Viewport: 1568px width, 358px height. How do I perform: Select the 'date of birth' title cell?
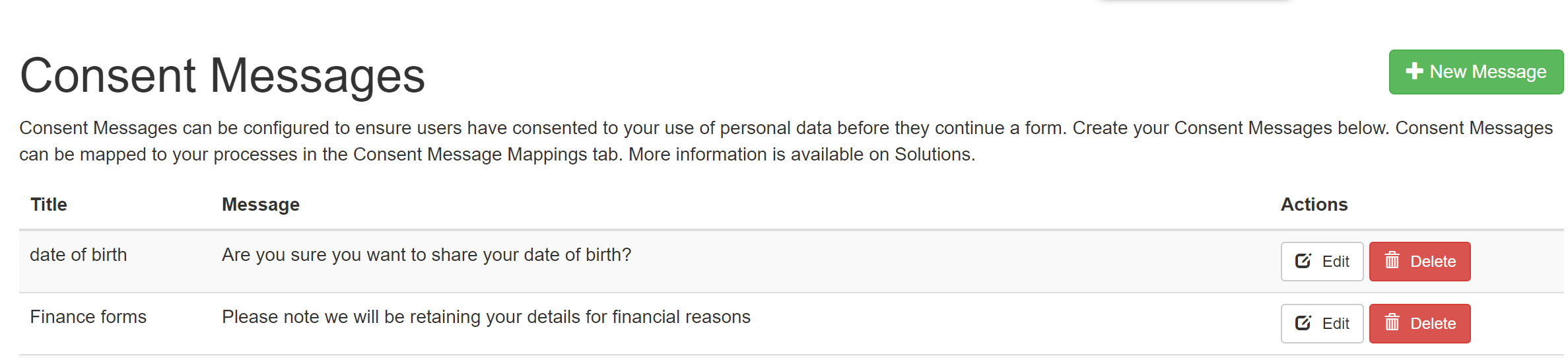pos(78,255)
